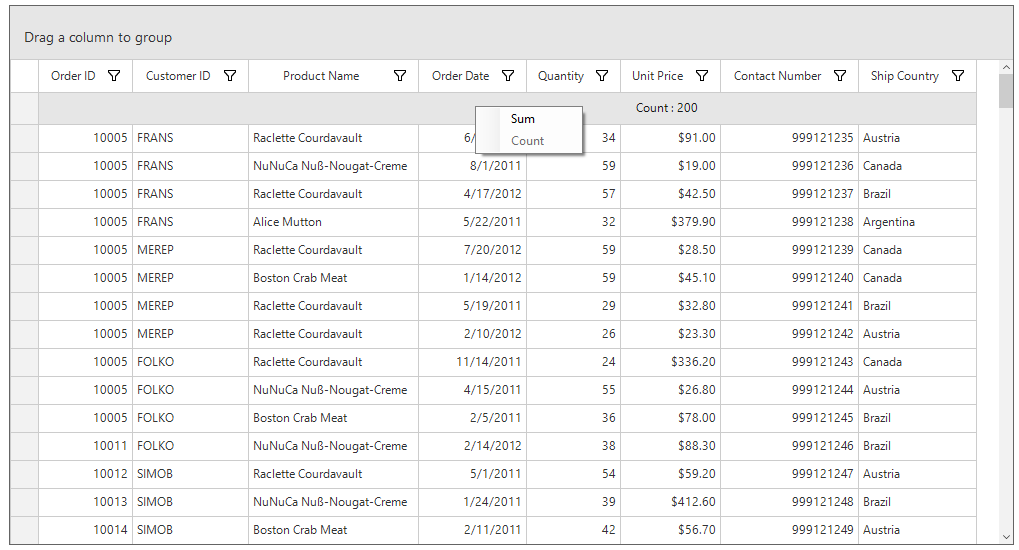
Task: Select the $336.20 unit price cell
Action: point(670,361)
